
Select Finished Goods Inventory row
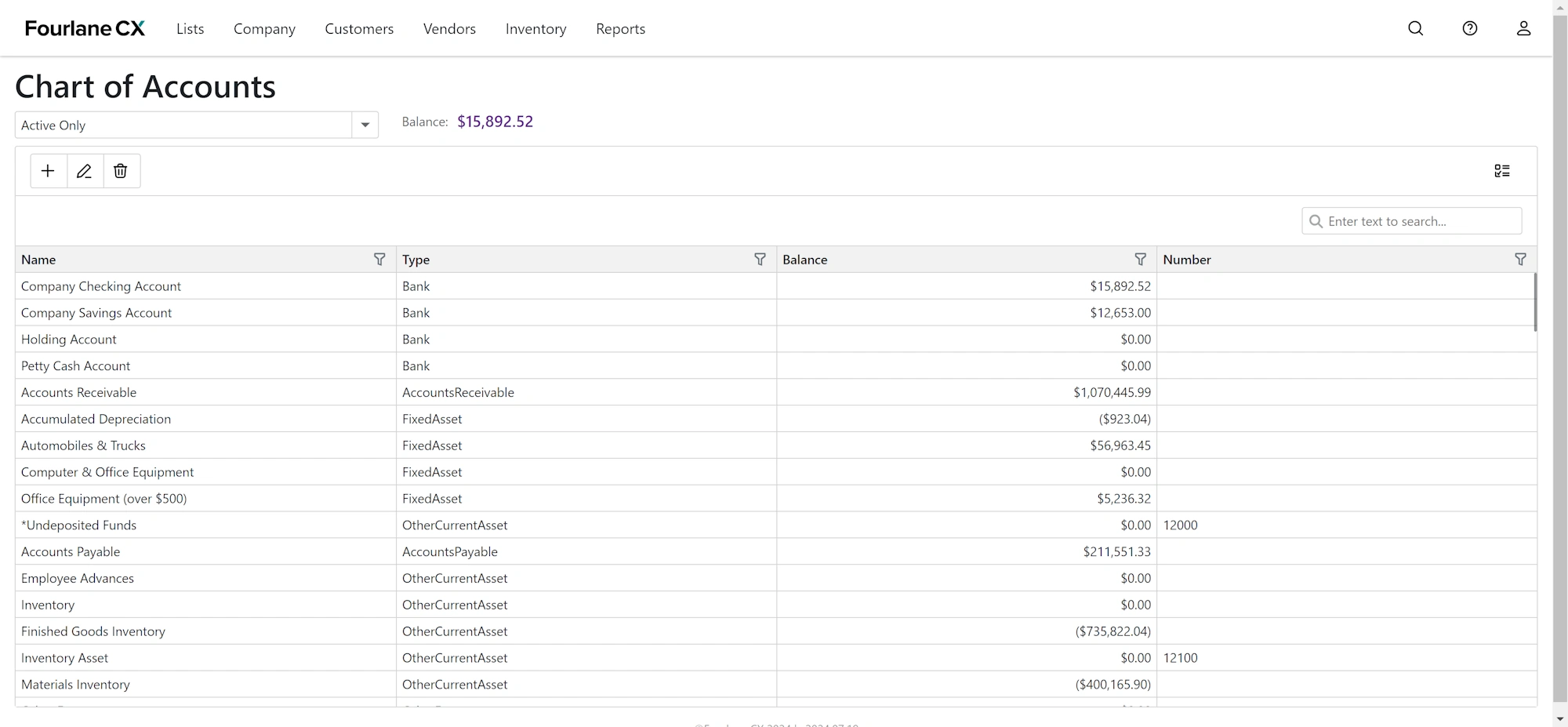[776, 631]
